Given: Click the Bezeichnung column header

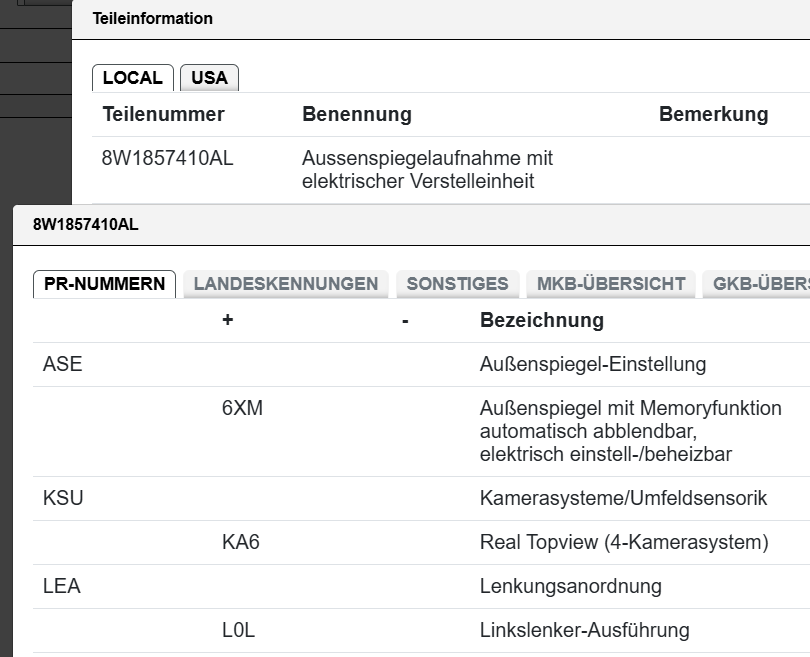Looking at the screenshot, I should (x=541, y=320).
